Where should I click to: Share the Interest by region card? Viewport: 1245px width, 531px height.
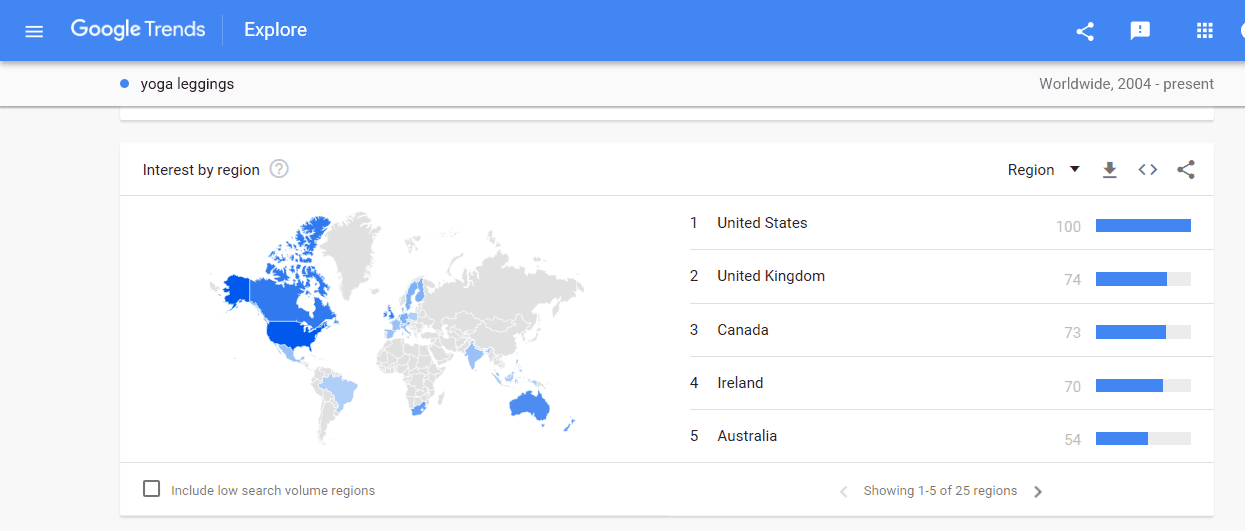(x=1186, y=170)
